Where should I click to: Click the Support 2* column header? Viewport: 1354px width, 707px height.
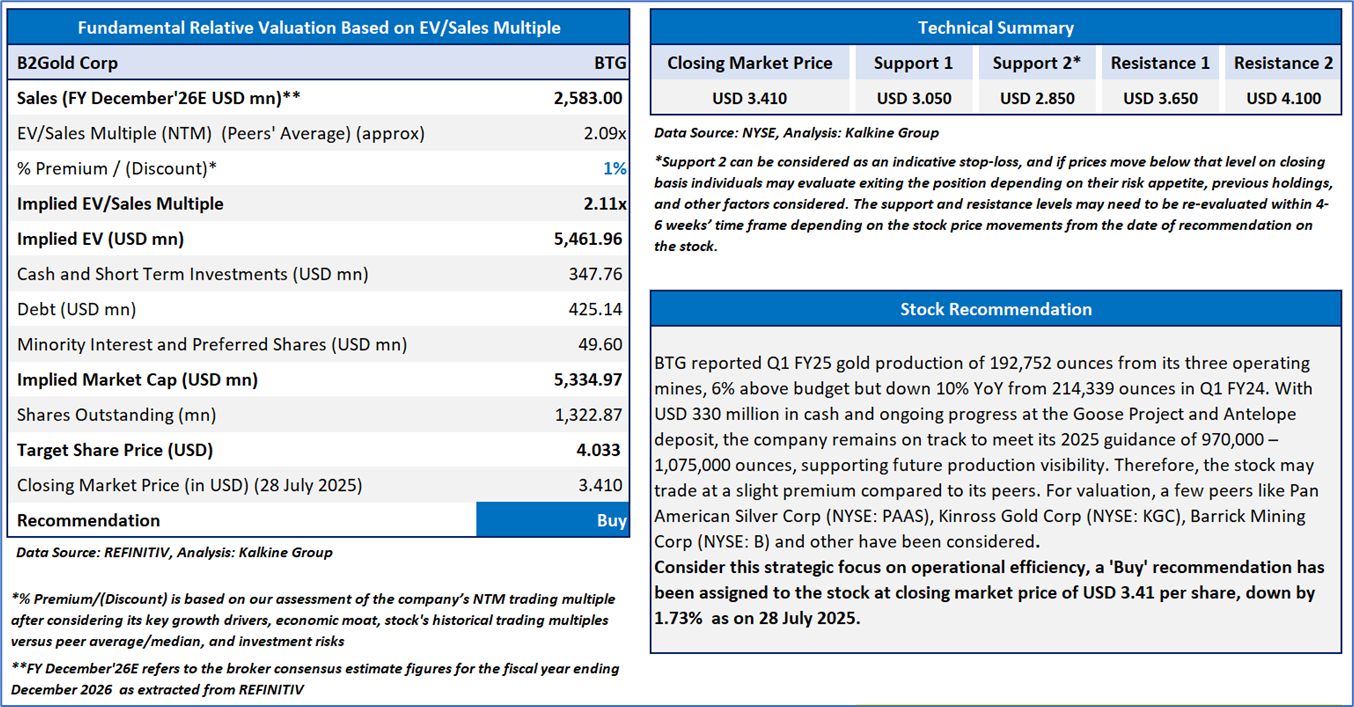pos(1037,63)
